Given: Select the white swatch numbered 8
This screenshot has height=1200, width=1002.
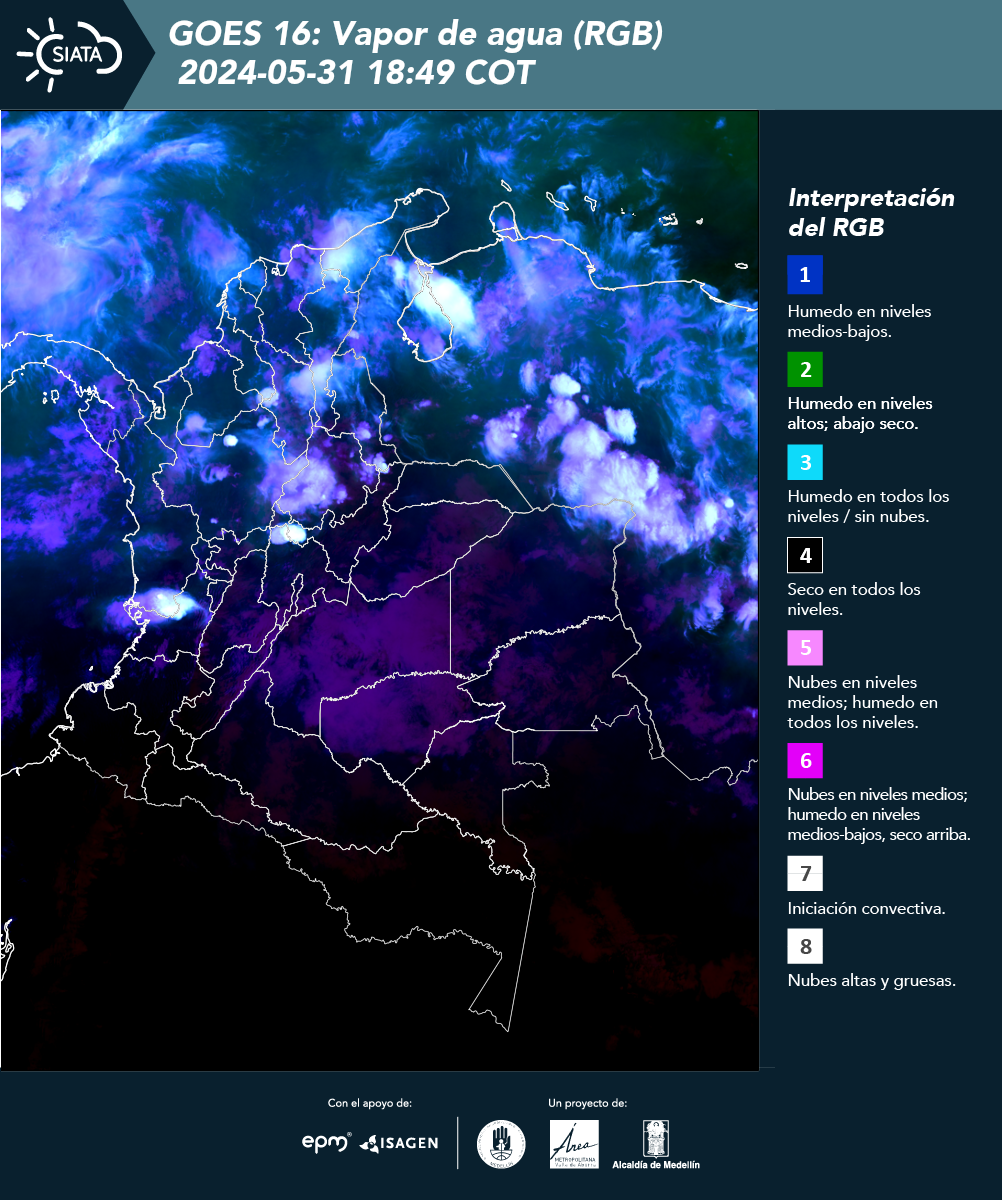Looking at the screenshot, I should tap(805, 945).
